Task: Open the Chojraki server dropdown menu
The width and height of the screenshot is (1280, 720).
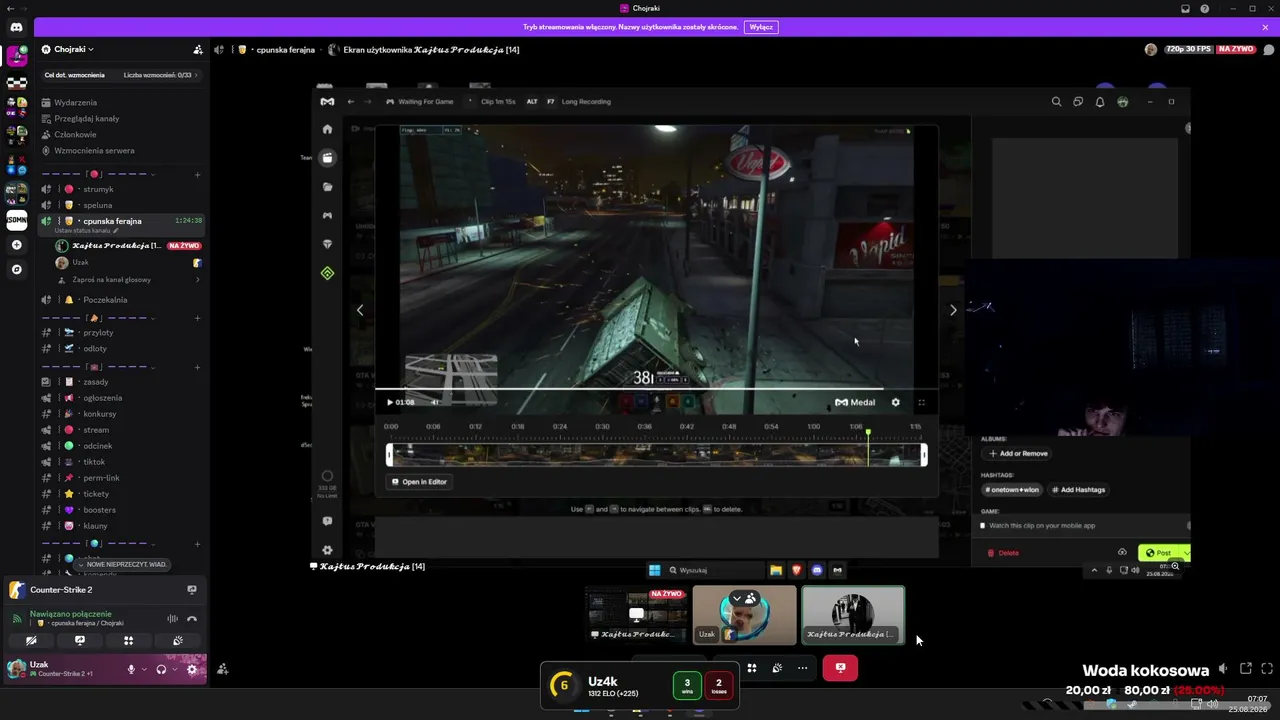Action: [x=74, y=49]
